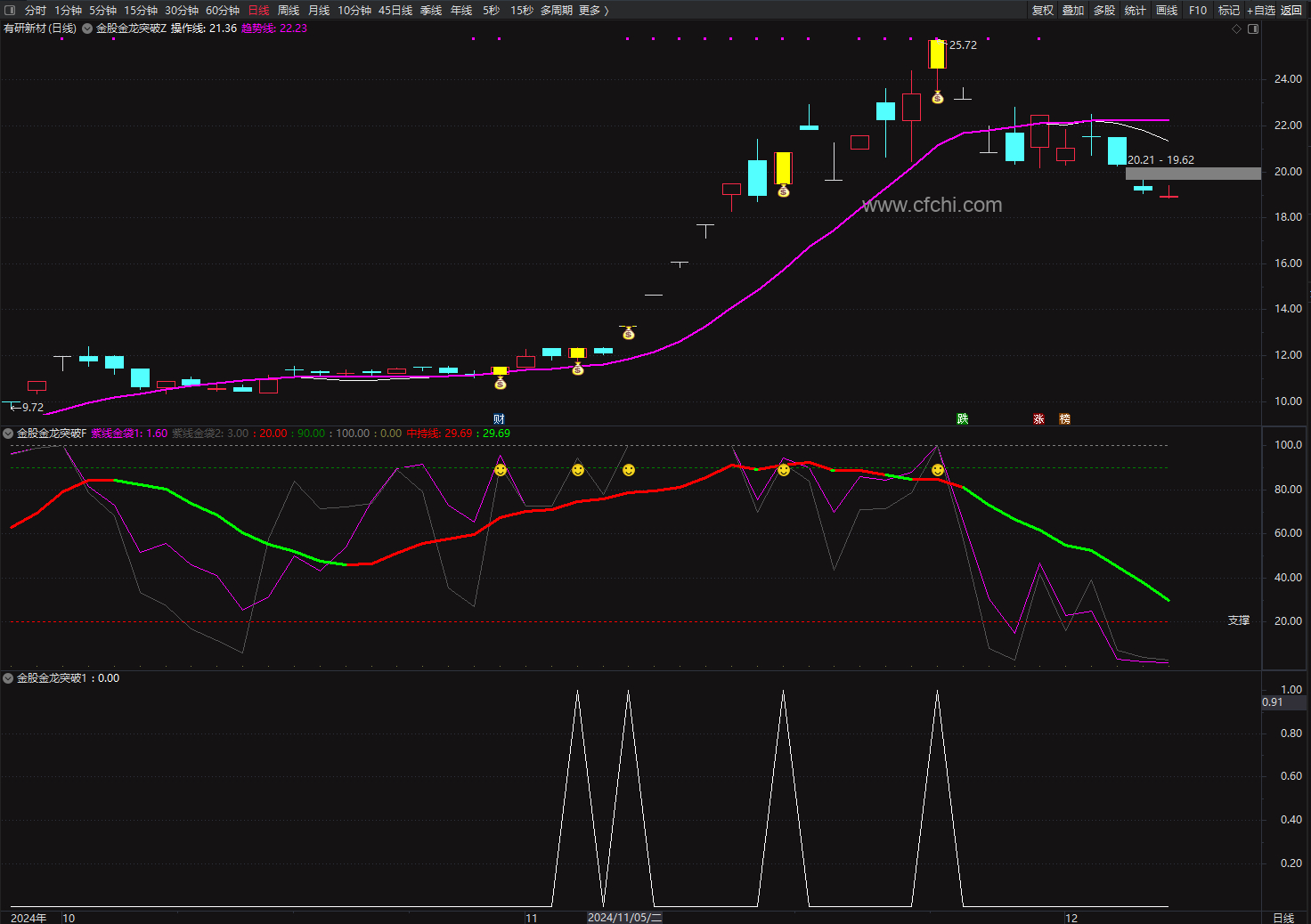Screen dimensions: 1311x924
Task: Click the 榜 event marker icon
Action: coord(1064,418)
